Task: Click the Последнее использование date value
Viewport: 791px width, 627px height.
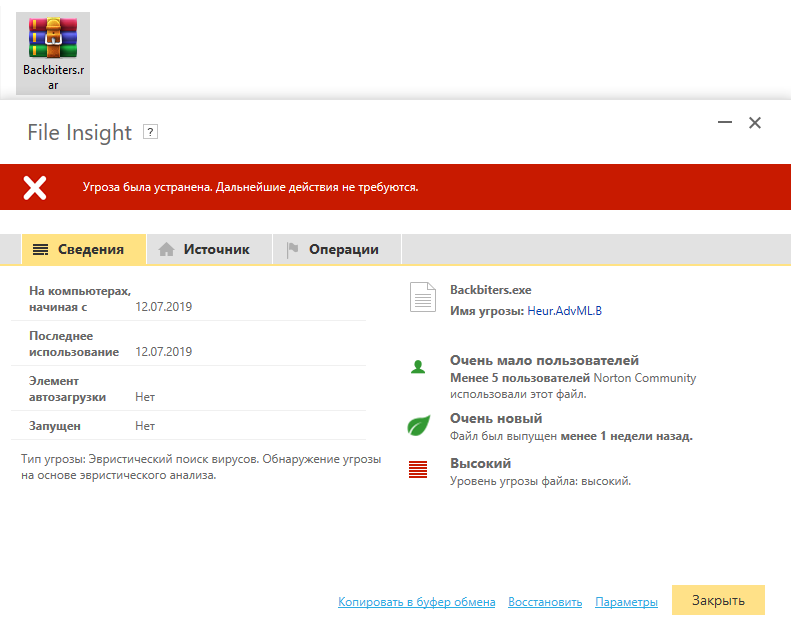Action: point(163,352)
